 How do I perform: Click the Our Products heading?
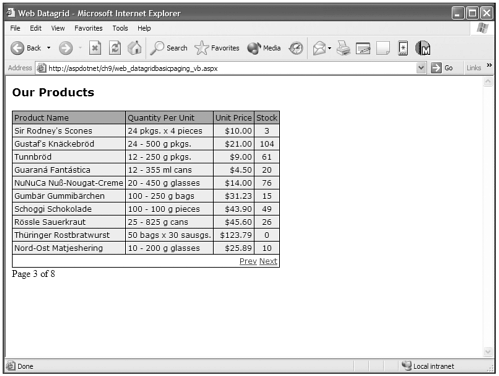(x=53, y=92)
